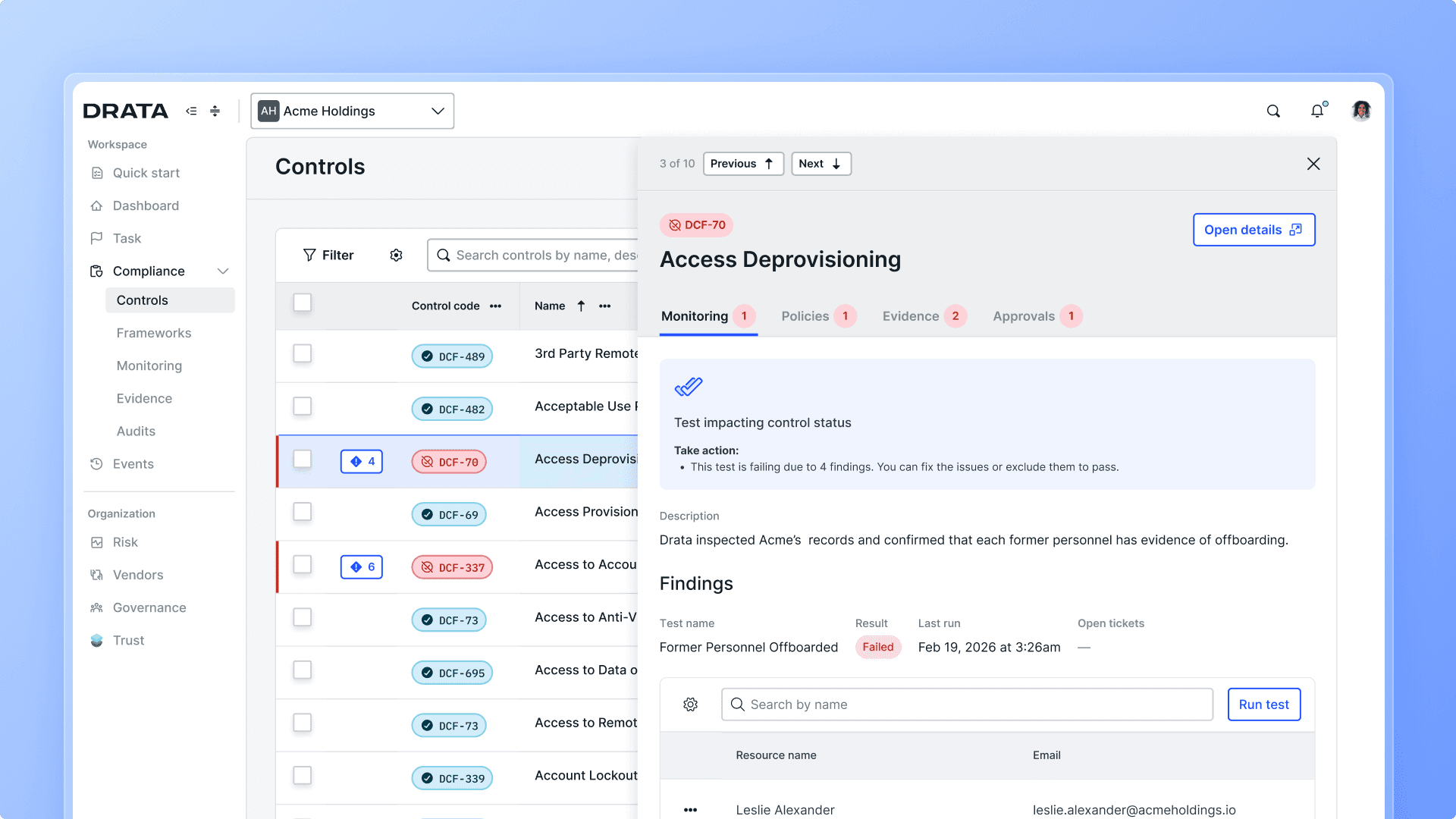Click the 4 findings badge on DCF-70
Viewport: 1456px width, 819px height.
click(x=362, y=461)
